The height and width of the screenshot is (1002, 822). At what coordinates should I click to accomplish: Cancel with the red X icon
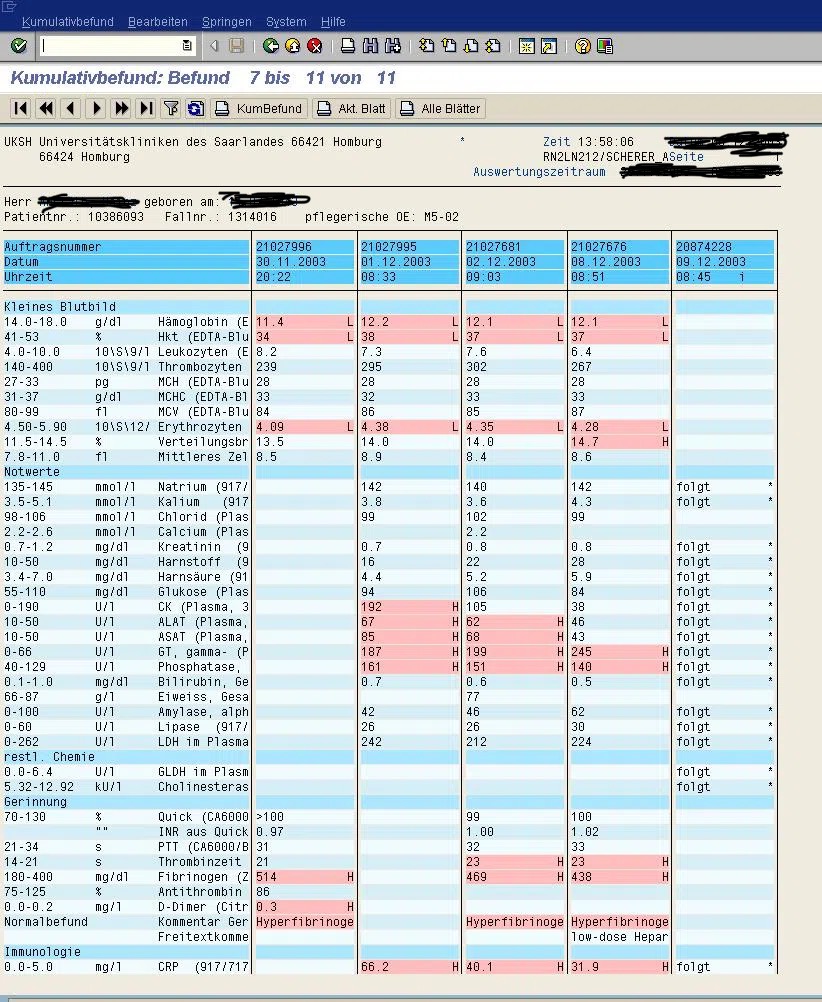314,46
